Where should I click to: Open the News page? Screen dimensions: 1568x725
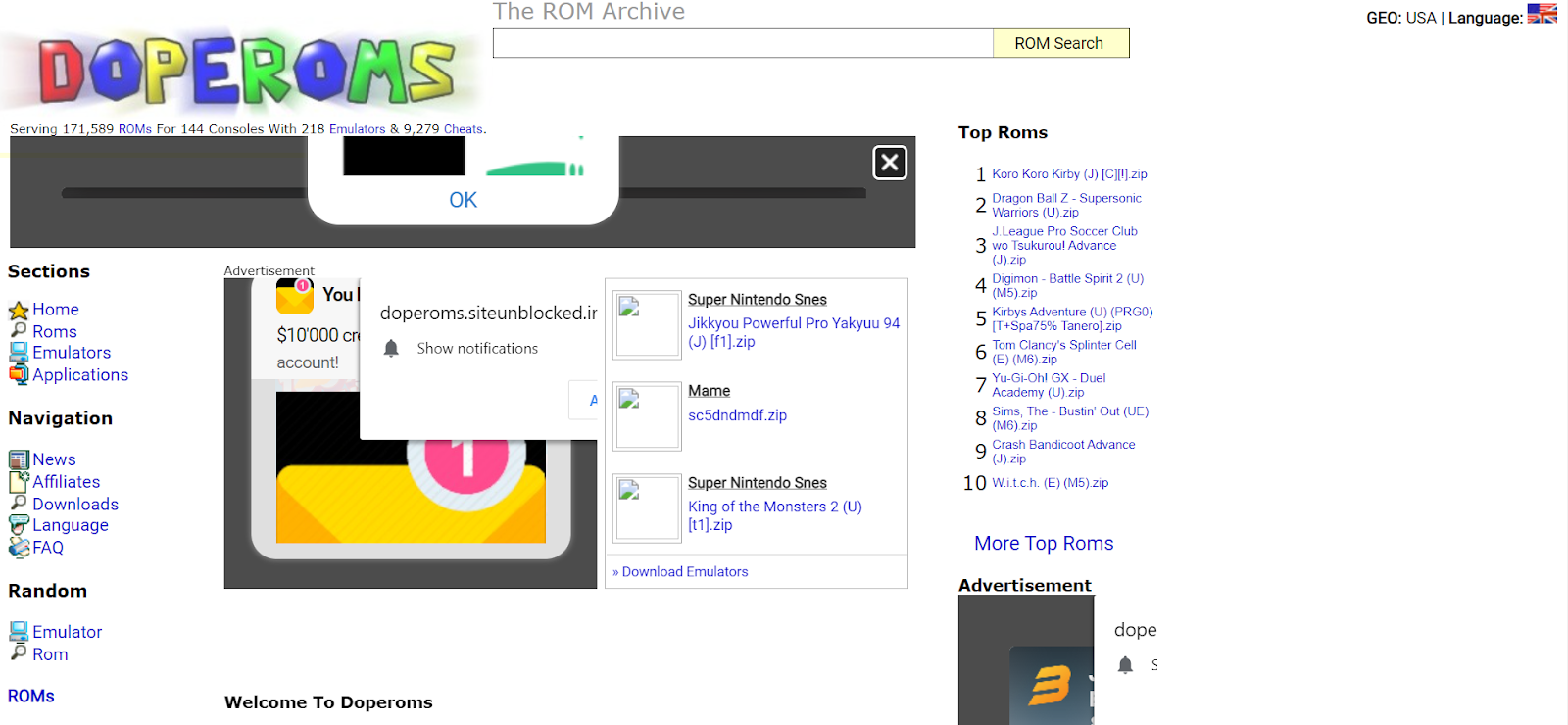pos(54,459)
